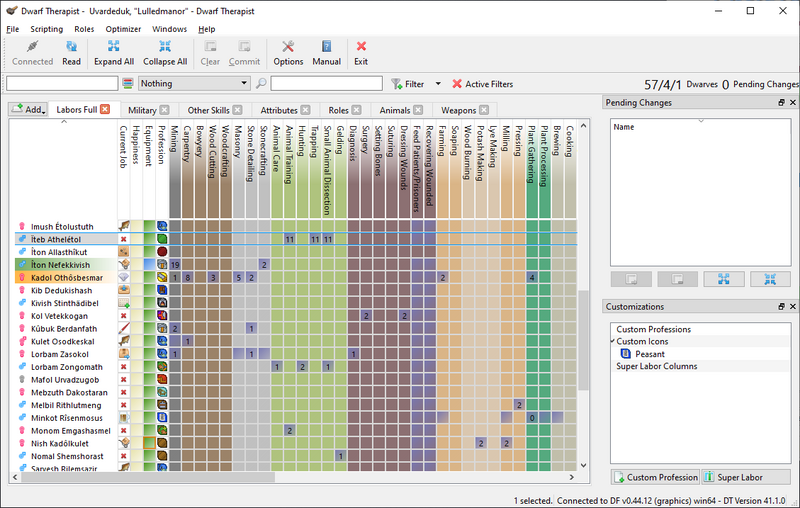Image resolution: width=800 pixels, height=508 pixels.
Task: Click the Custom Profession button
Action: pos(656,477)
